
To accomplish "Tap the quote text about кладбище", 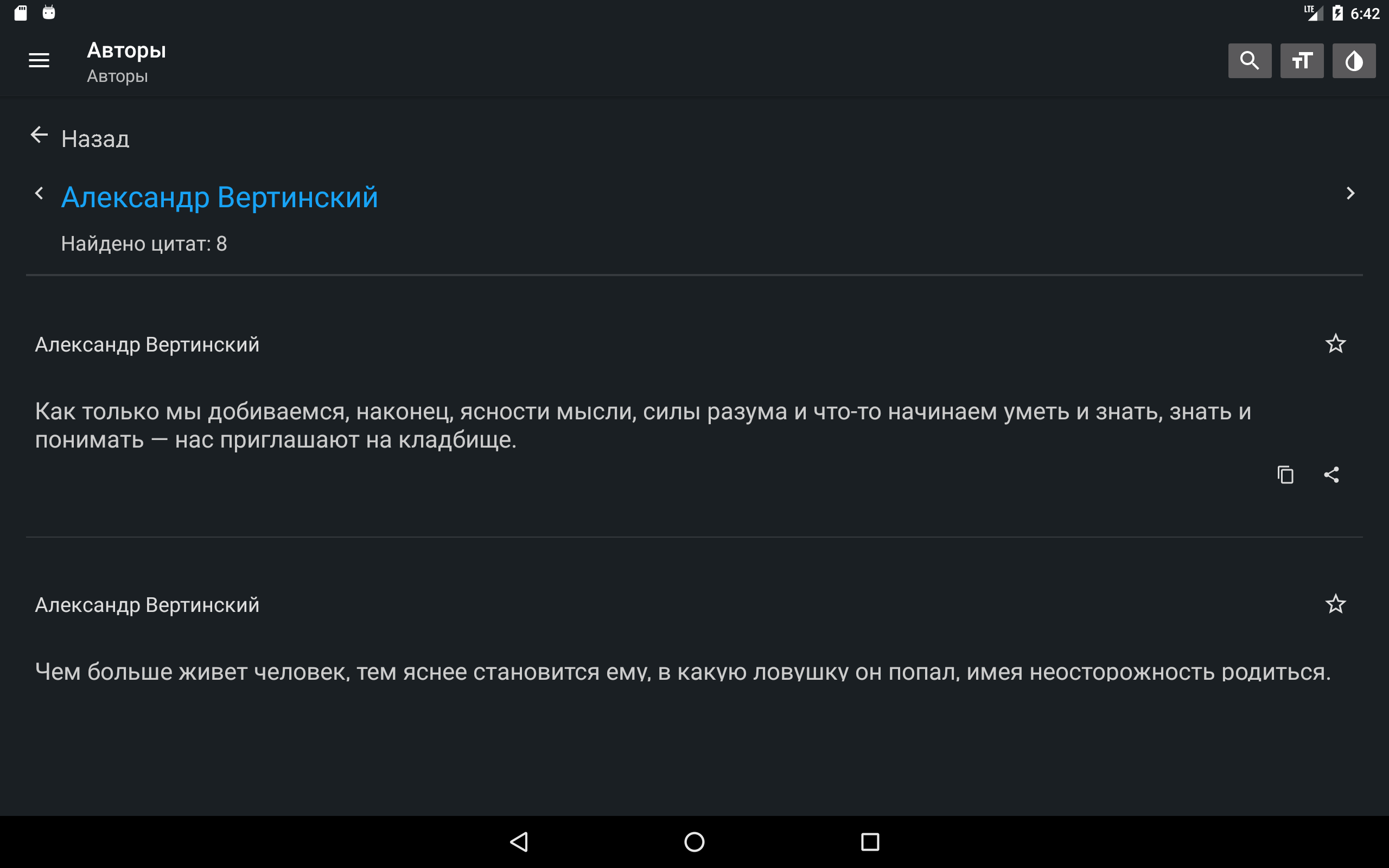I will click(x=643, y=425).
